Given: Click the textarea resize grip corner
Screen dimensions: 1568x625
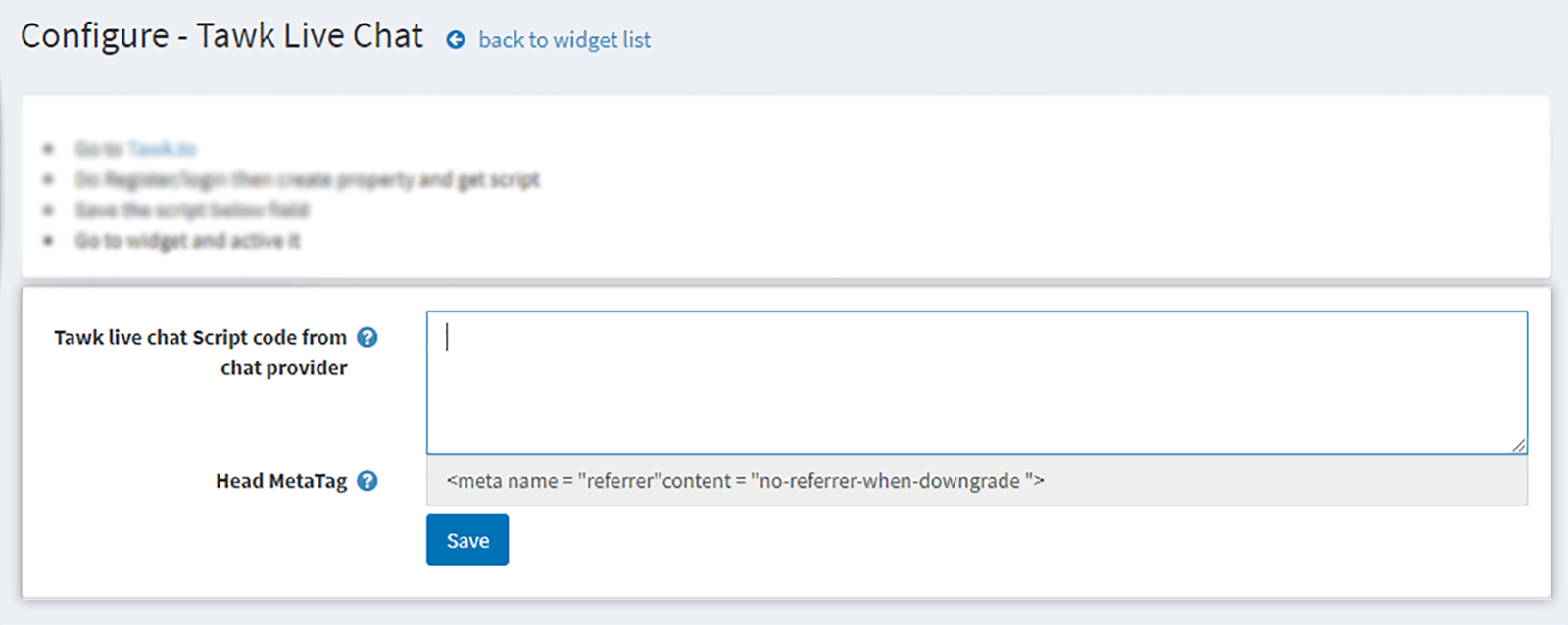Looking at the screenshot, I should (1518, 445).
